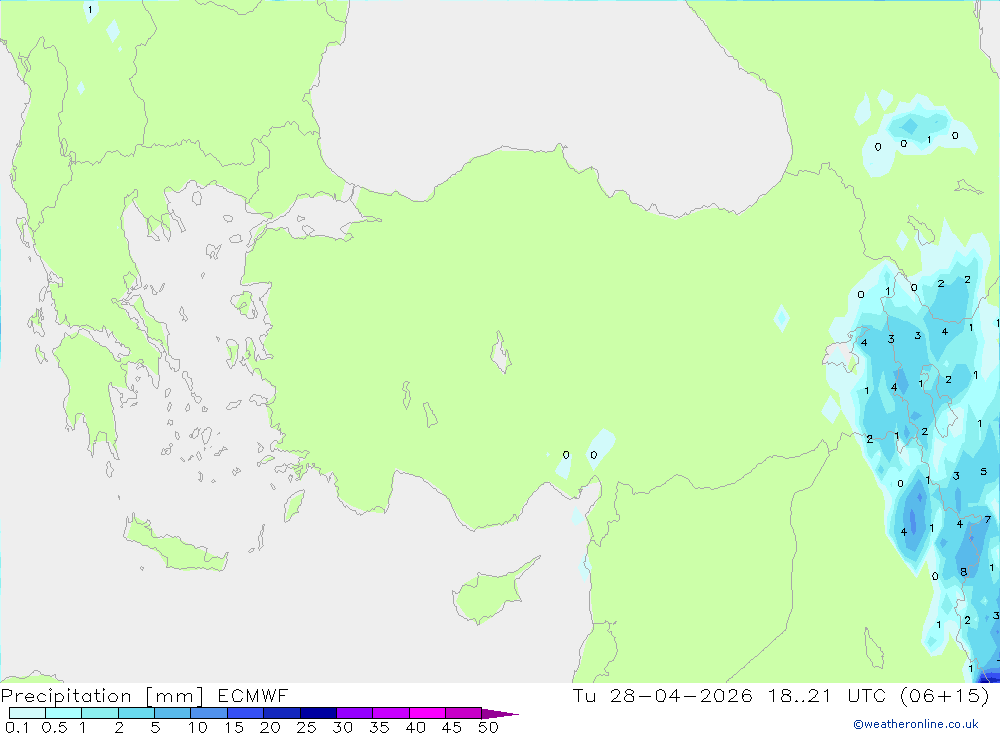
Task: Pick the 5–10 mm legend color swatch
Action: [x=173, y=713]
